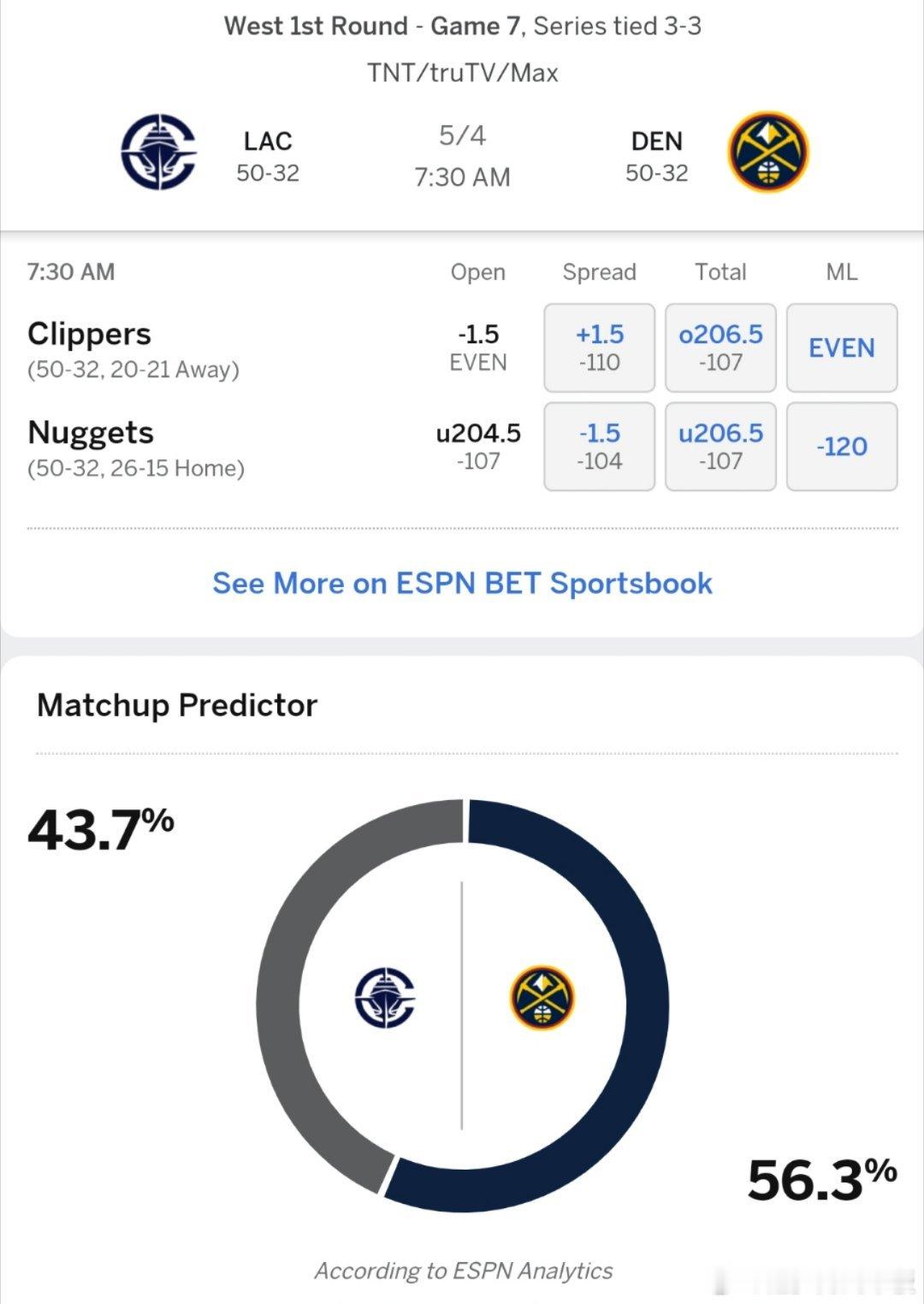The width and height of the screenshot is (924, 1304).
Task: Open See More on ESPN BET Sportsbook
Action: pyautogui.click(x=462, y=583)
